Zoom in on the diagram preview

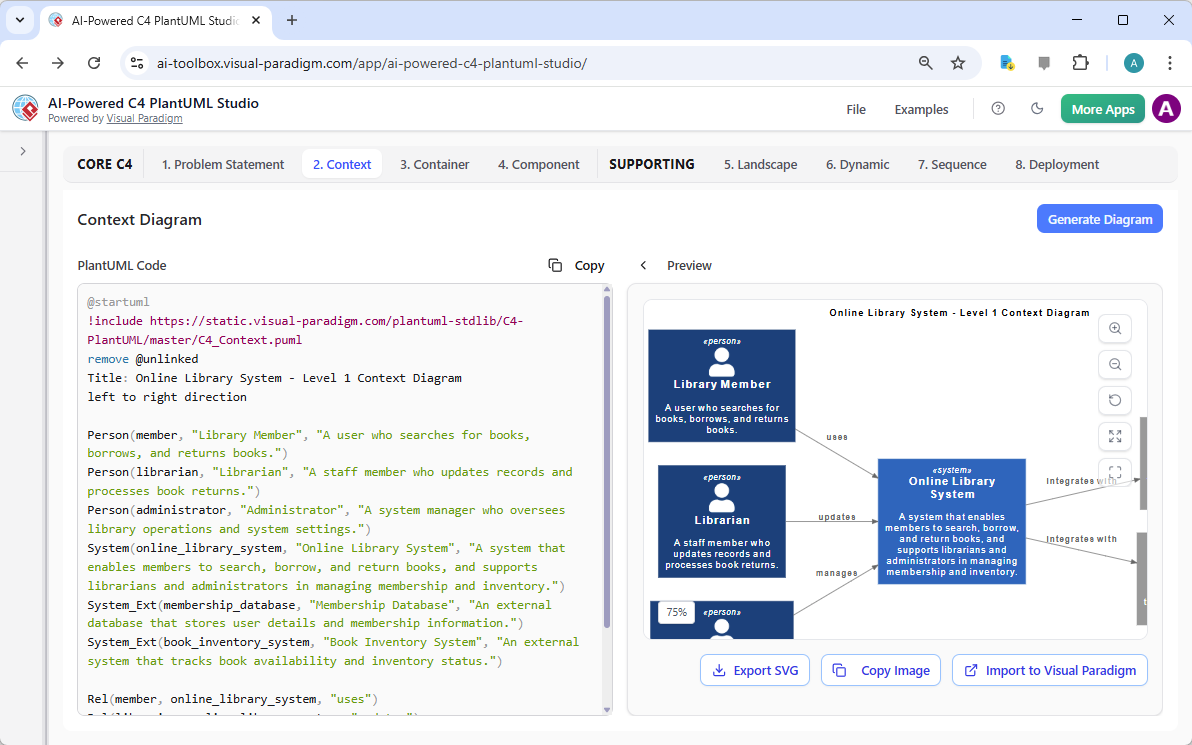coord(1114,328)
